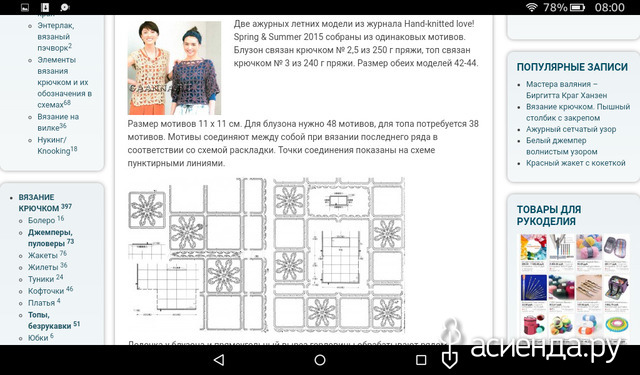Tap the image notification icon in status bar
Screen dimensions: 640x375
click(25, 7)
